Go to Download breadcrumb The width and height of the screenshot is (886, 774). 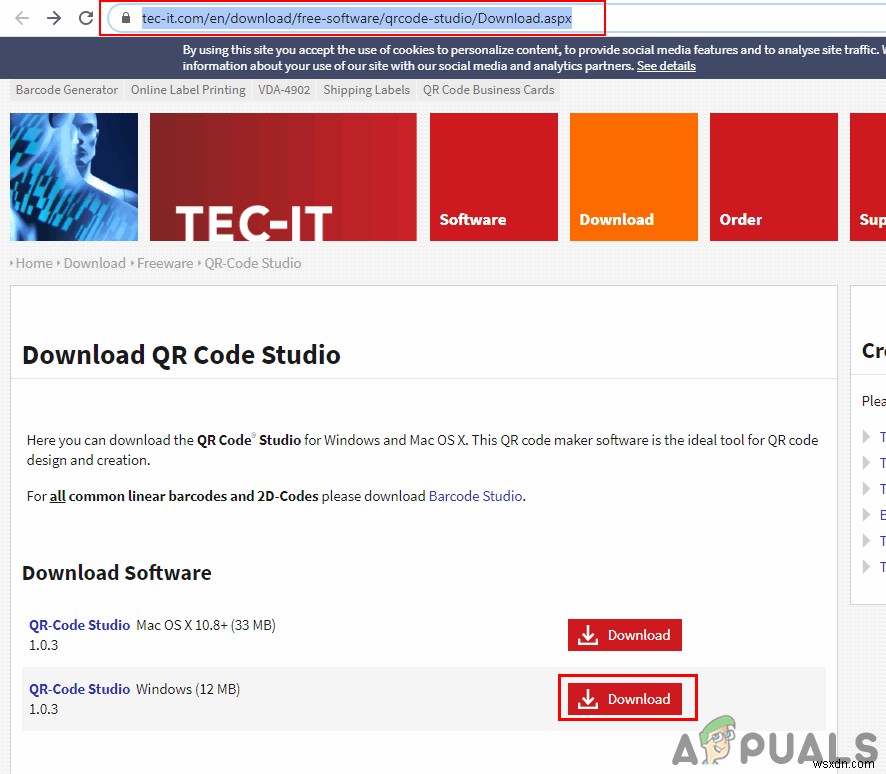tap(94, 263)
